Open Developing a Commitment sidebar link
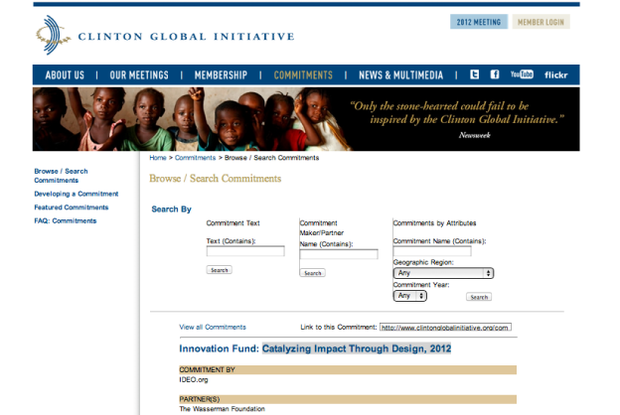This screenshot has width=620, height=415. pyautogui.click(x=76, y=194)
